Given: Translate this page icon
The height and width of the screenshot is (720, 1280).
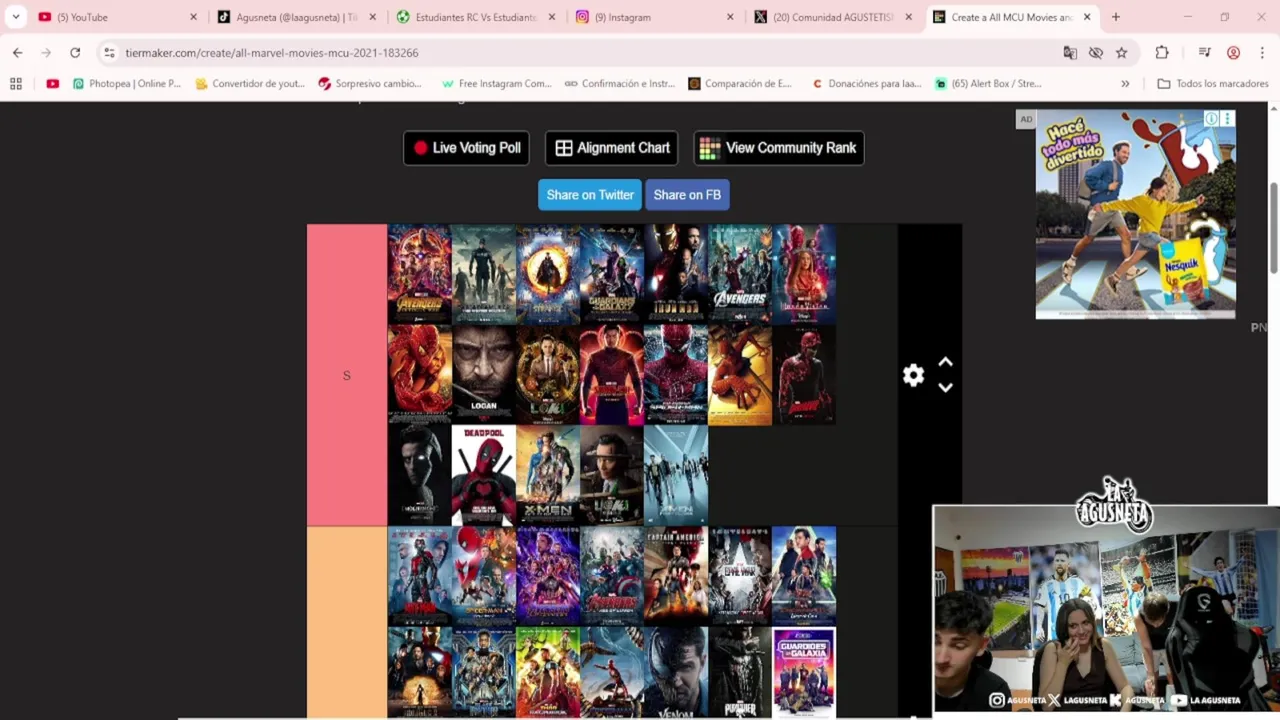Looking at the screenshot, I should click(1070, 53).
